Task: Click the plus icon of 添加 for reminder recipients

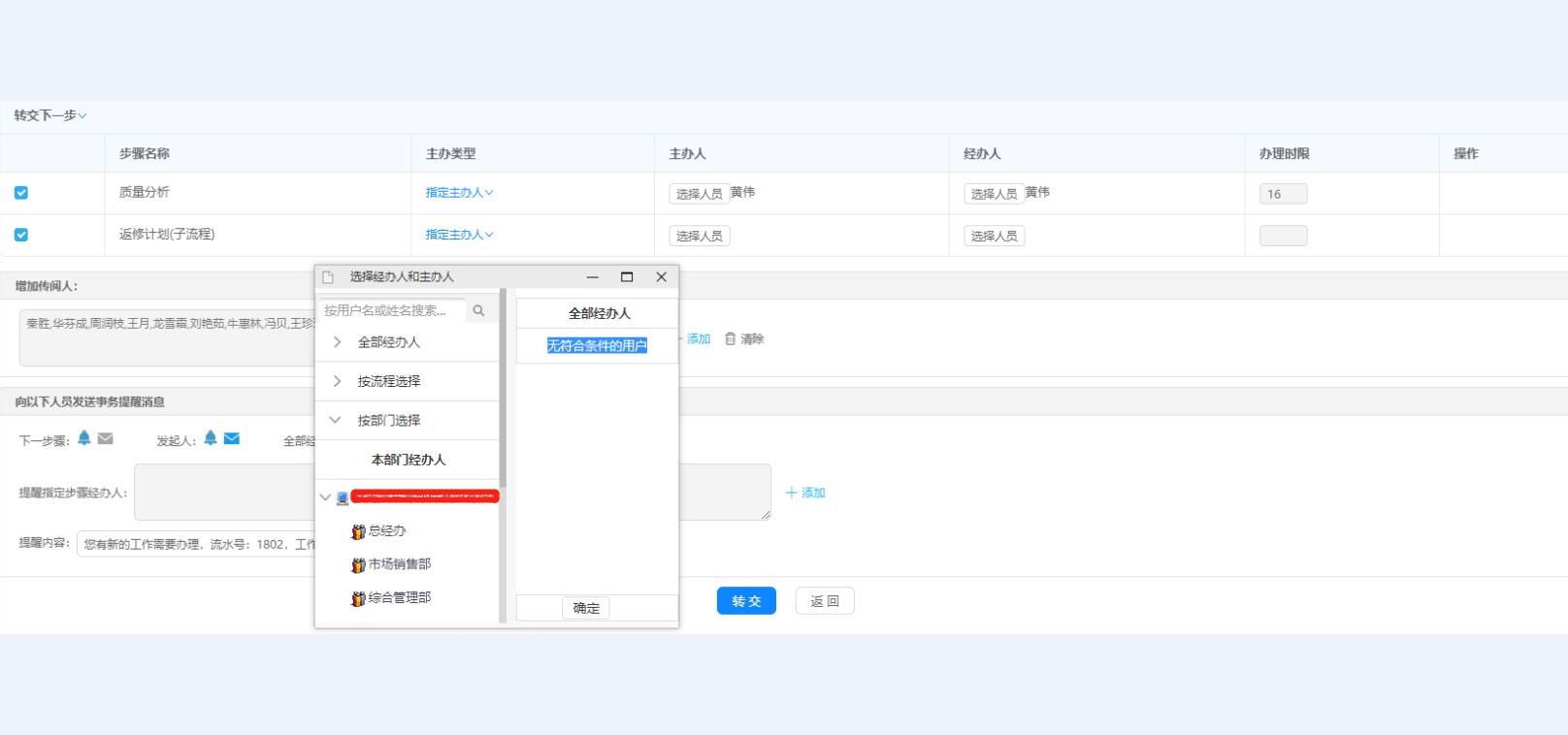Action: pyautogui.click(x=792, y=493)
